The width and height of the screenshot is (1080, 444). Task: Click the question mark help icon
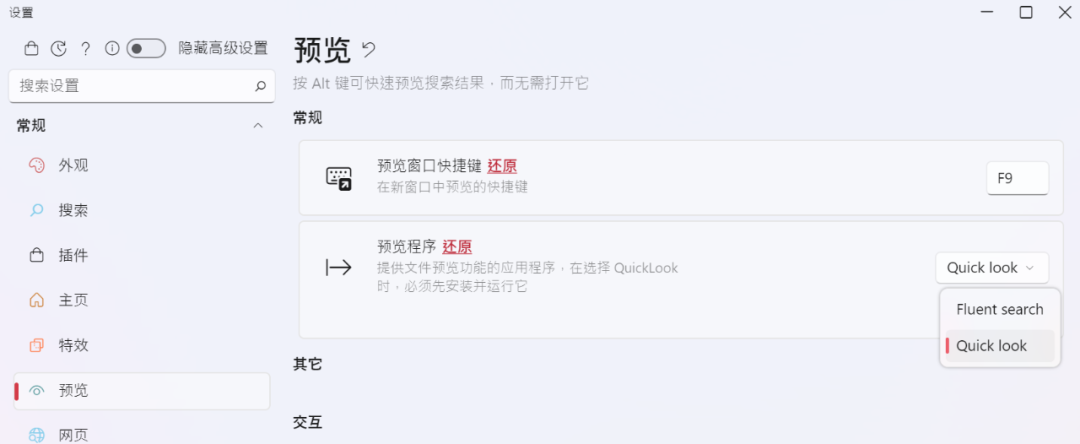tap(85, 48)
